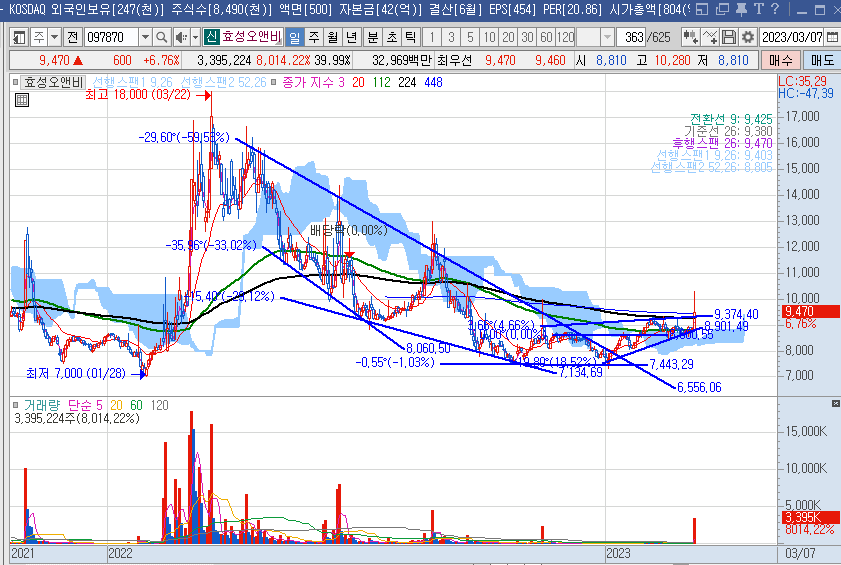Choose interval 120 button
The width and height of the screenshot is (841, 565).
coord(565,37)
